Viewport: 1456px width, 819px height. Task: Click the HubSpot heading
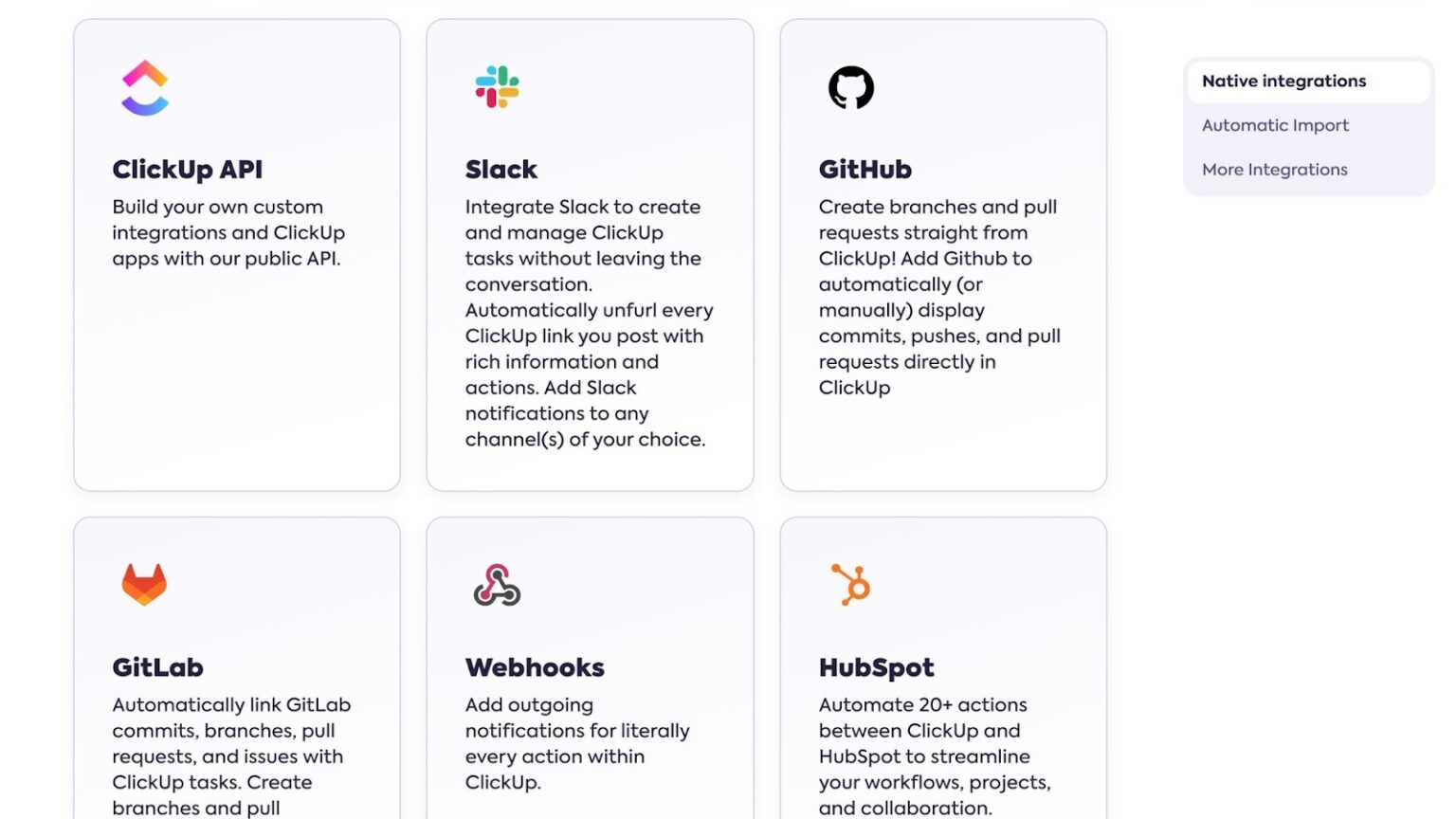[877, 667]
